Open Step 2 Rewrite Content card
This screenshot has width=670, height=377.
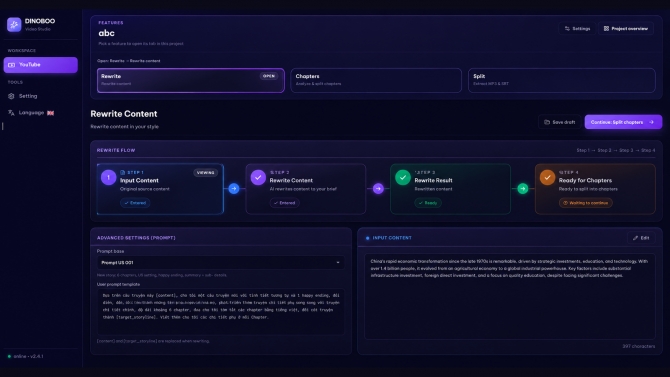[x=306, y=188]
